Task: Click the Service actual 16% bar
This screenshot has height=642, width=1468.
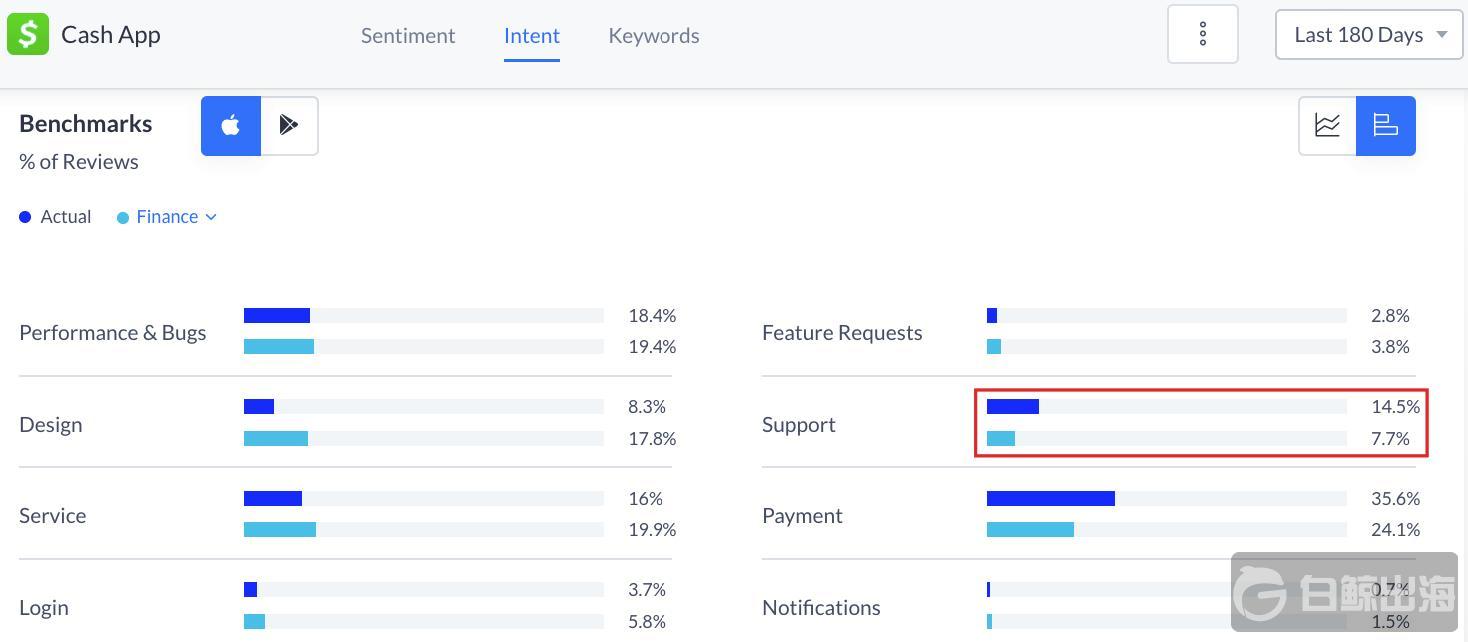Action: [x=273, y=499]
